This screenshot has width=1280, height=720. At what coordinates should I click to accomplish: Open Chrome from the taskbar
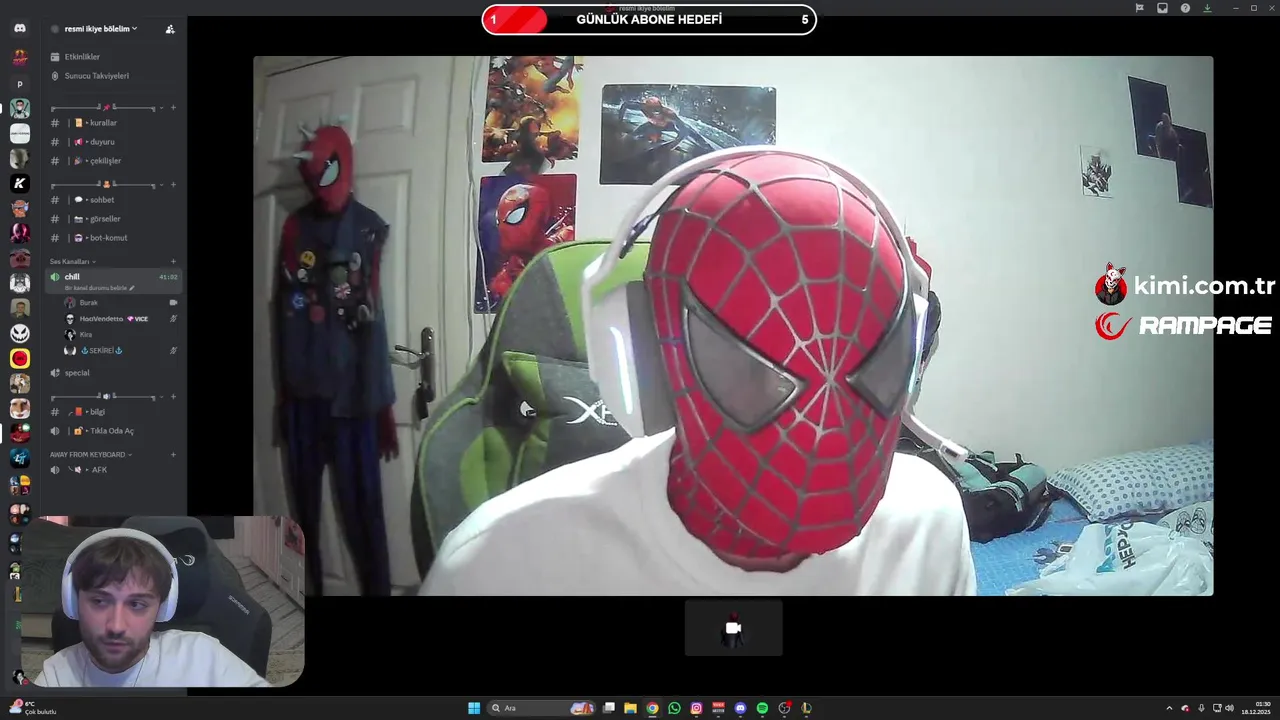[652, 708]
